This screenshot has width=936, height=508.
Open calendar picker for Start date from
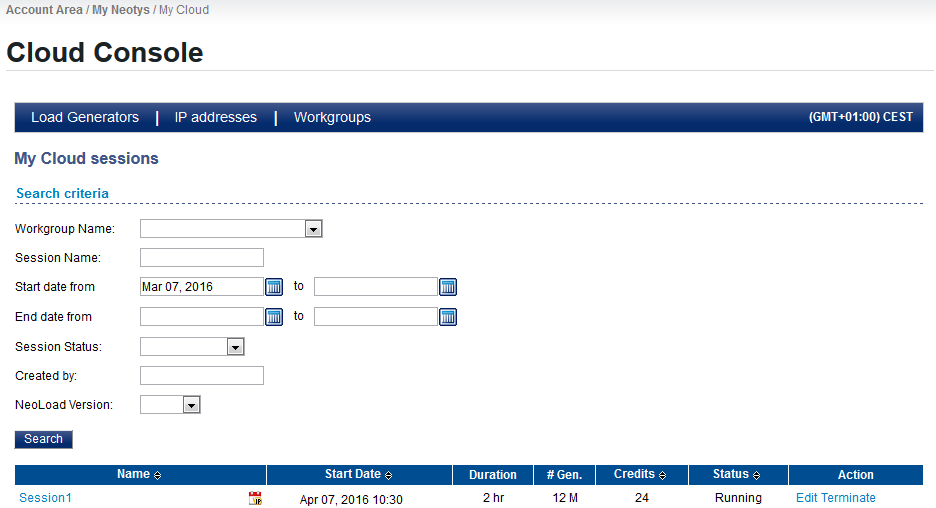click(274, 287)
